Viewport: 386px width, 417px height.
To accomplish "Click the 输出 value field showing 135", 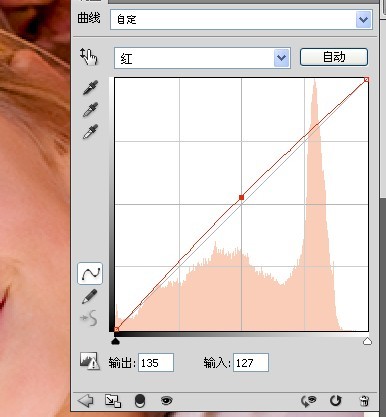I will [156, 363].
